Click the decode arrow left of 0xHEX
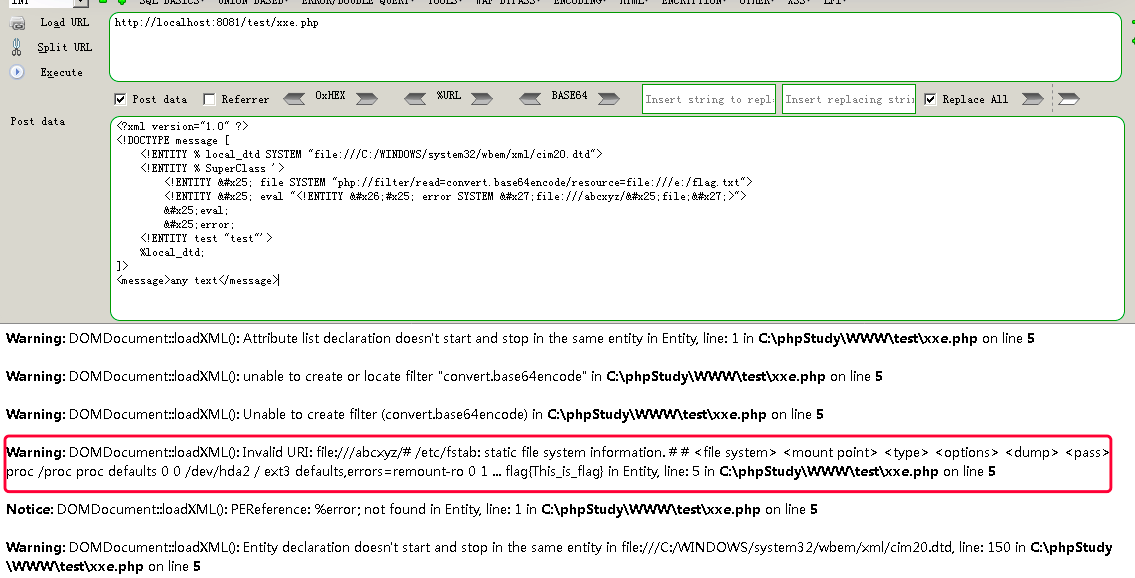Viewport: 1135px width, 578px height. pos(294,99)
